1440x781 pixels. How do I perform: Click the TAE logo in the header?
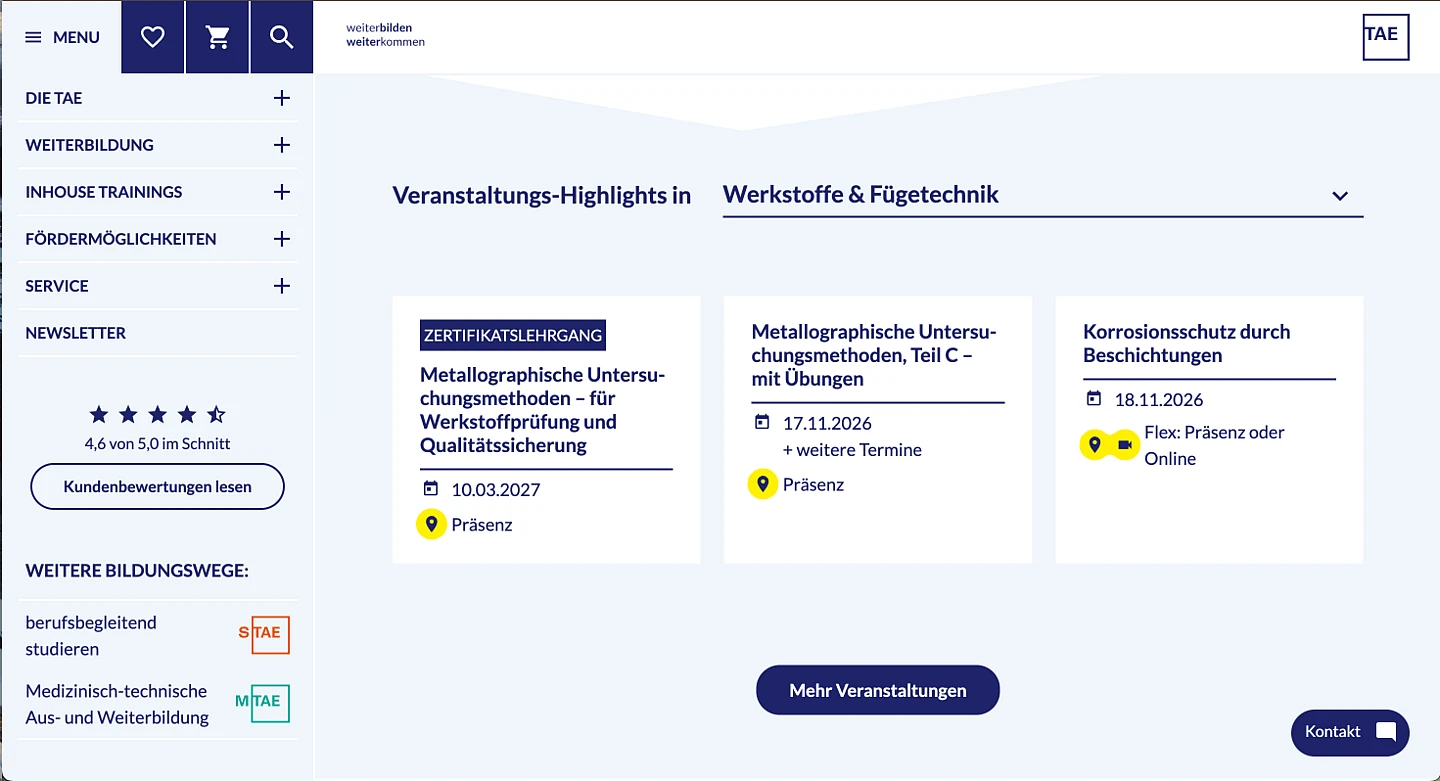(x=1385, y=37)
